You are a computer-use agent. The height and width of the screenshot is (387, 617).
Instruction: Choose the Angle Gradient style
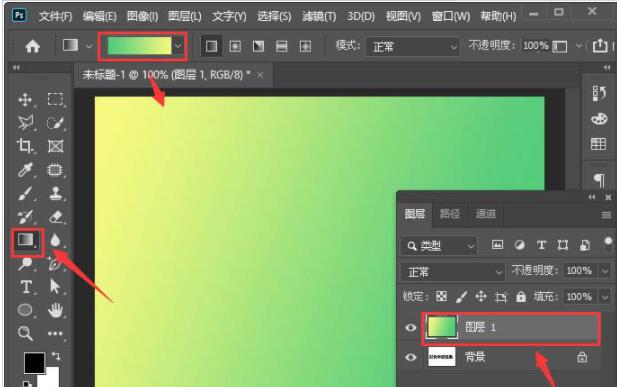click(x=258, y=46)
